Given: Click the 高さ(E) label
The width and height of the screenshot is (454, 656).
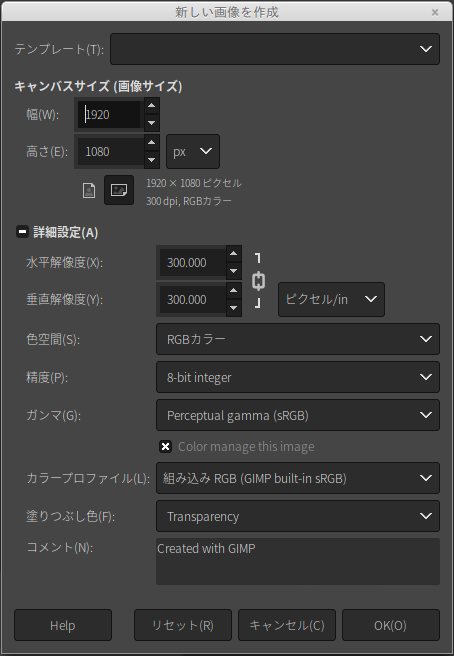Looking at the screenshot, I should pos(47,151).
